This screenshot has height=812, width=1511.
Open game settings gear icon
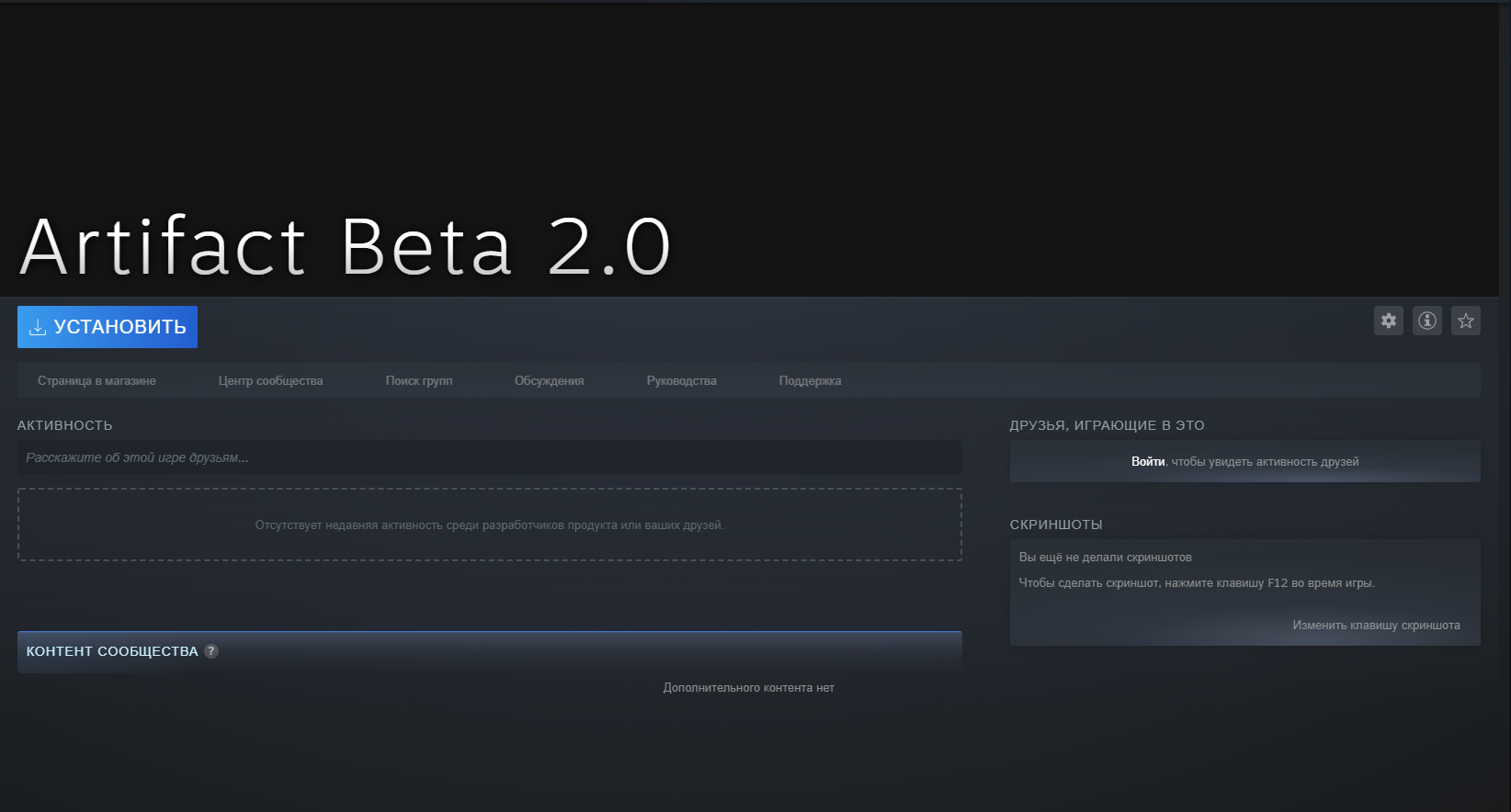1389,321
